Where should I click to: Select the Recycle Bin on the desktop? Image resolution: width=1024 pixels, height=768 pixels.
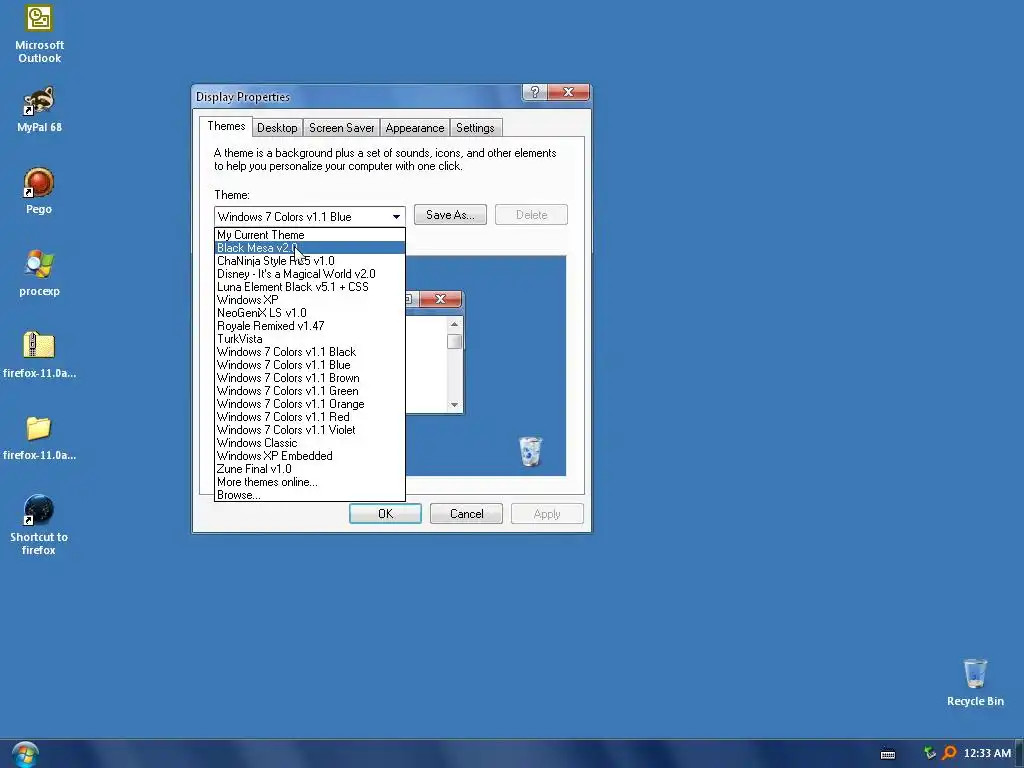pyautogui.click(x=975, y=682)
